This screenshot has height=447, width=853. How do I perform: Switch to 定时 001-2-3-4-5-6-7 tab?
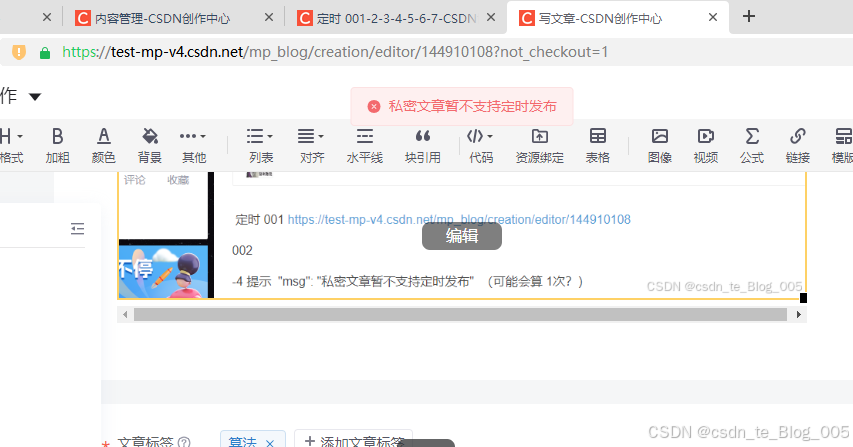[x=396, y=18]
